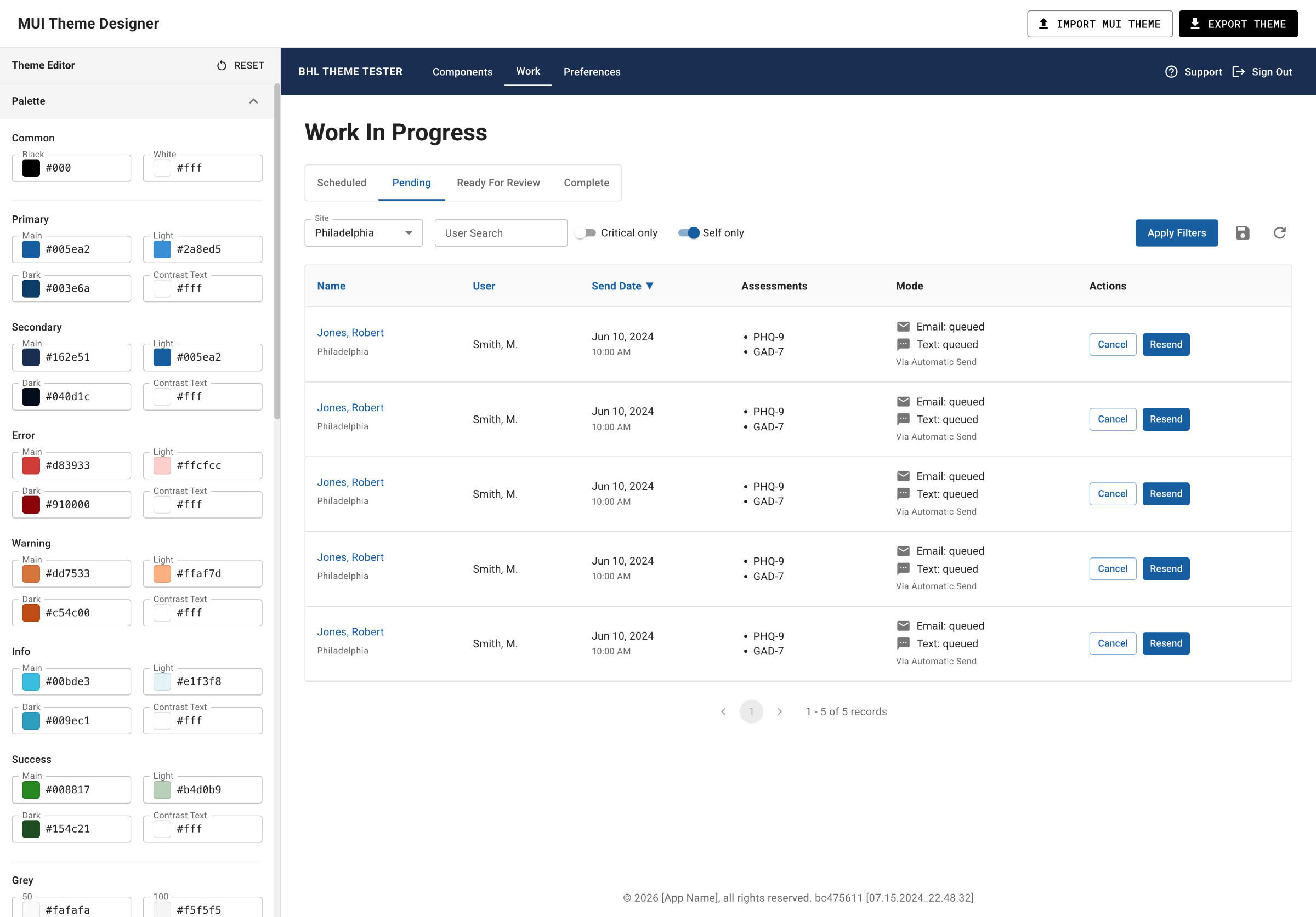Collapse the Palette section
Viewport: 1316px width, 917px height.
coord(253,101)
